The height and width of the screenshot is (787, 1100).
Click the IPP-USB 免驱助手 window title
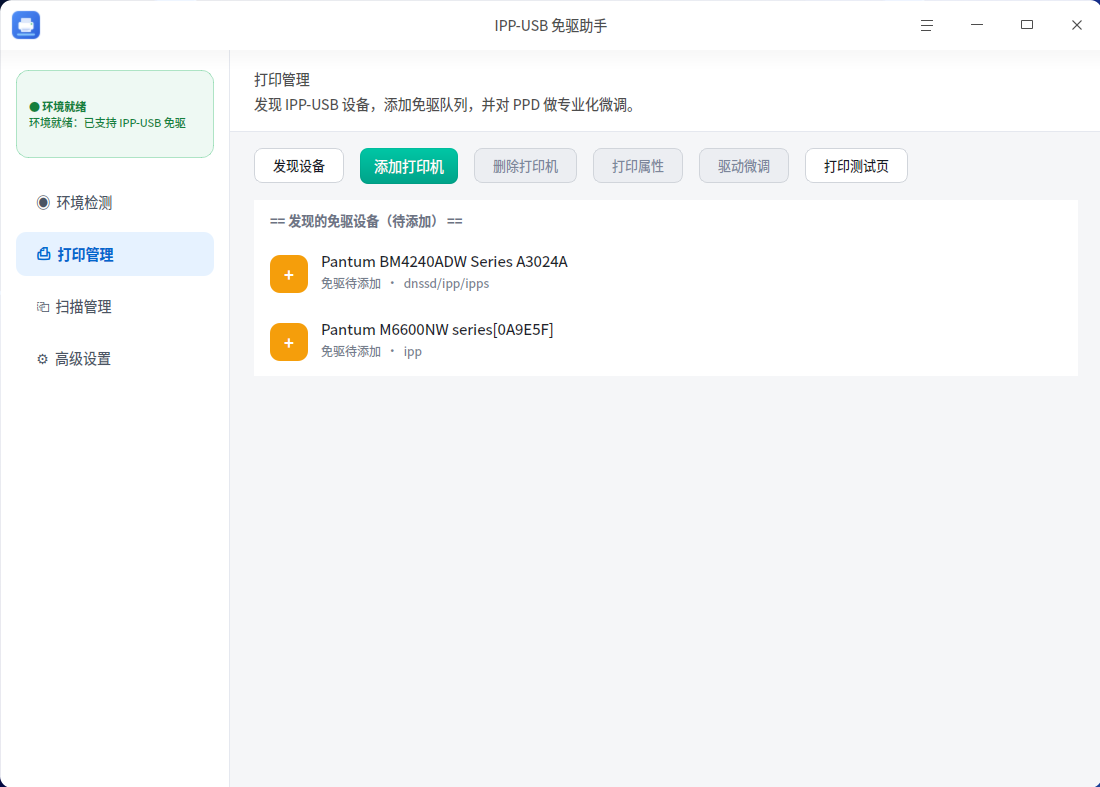[551, 26]
